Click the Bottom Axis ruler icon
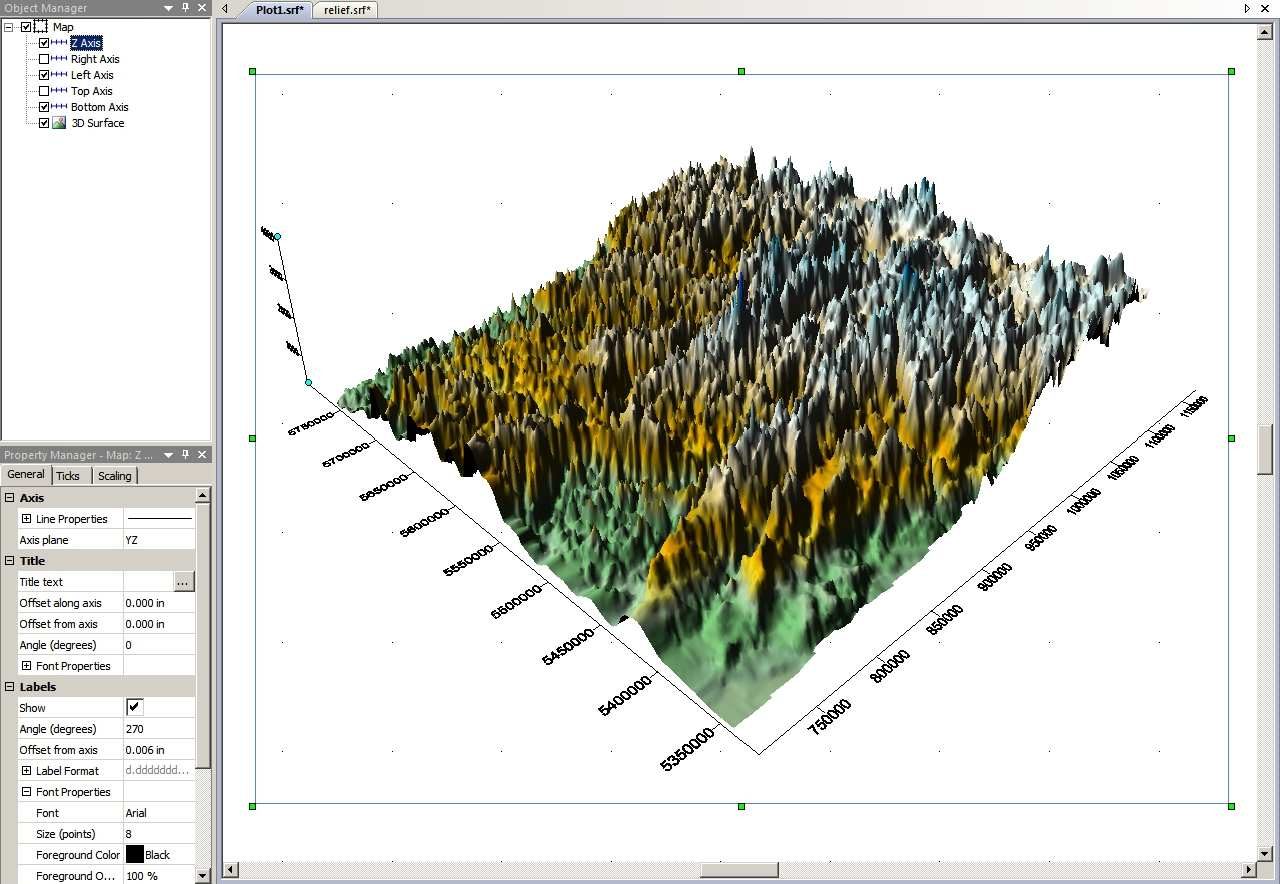Image resolution: width=1280 pixels, height=884 pixels. pos(59,107)
